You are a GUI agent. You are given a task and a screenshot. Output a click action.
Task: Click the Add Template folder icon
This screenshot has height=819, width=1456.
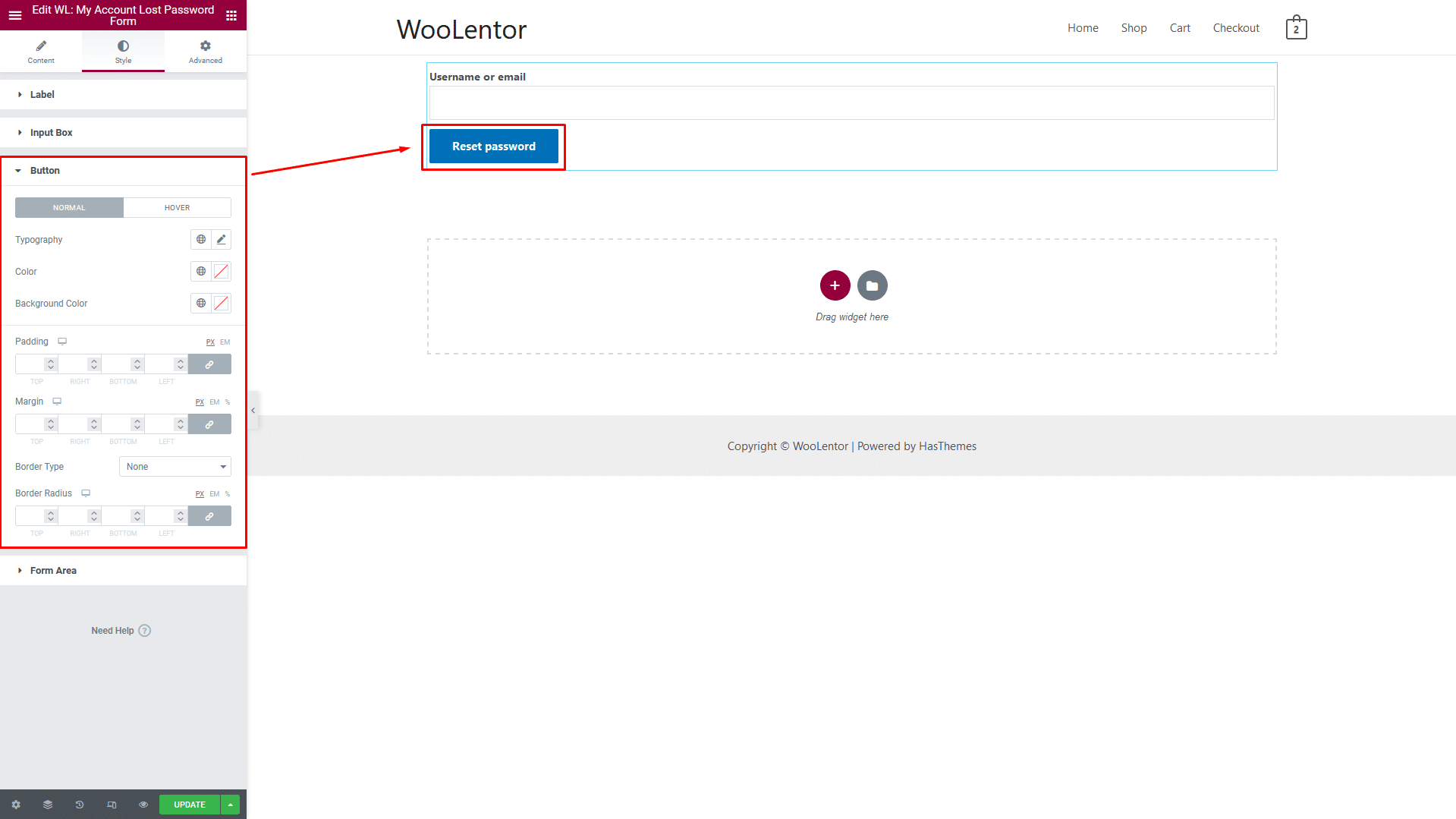872,286
